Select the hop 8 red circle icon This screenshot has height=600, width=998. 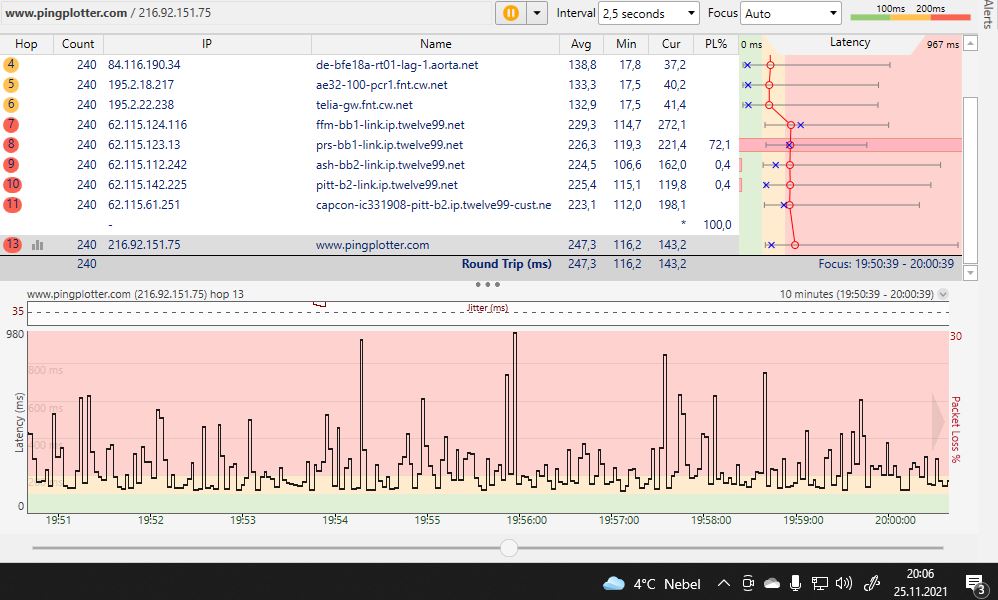tap(11, 144)
